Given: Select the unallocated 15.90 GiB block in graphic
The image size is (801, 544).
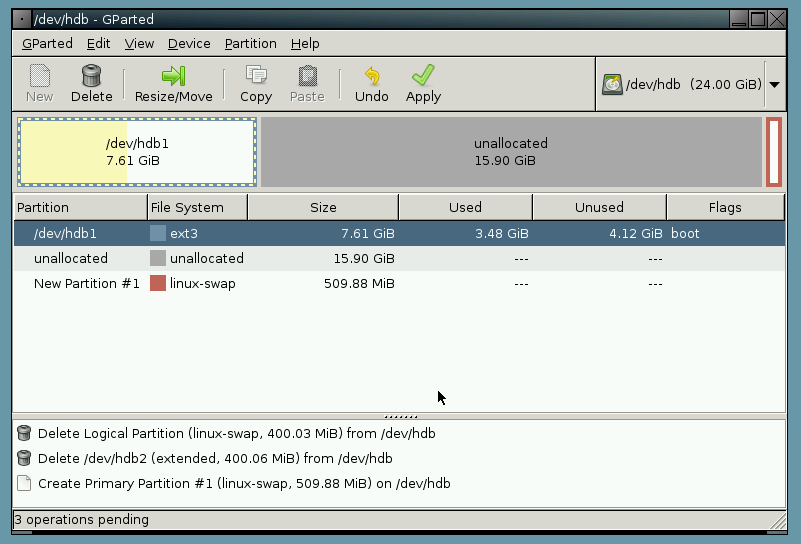Looking at the screenshot, I should point(511,152).
